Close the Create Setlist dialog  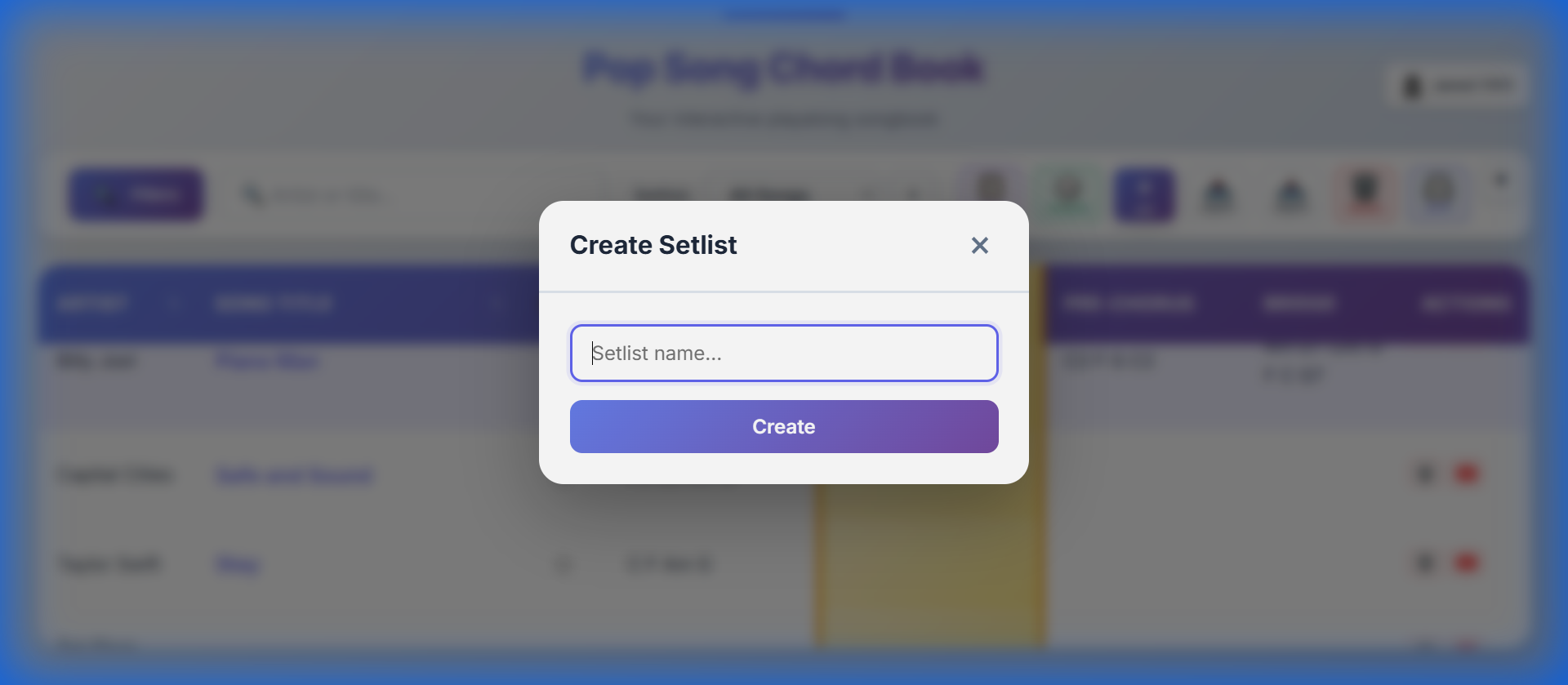pyautogui.click(x=979, y=245)
